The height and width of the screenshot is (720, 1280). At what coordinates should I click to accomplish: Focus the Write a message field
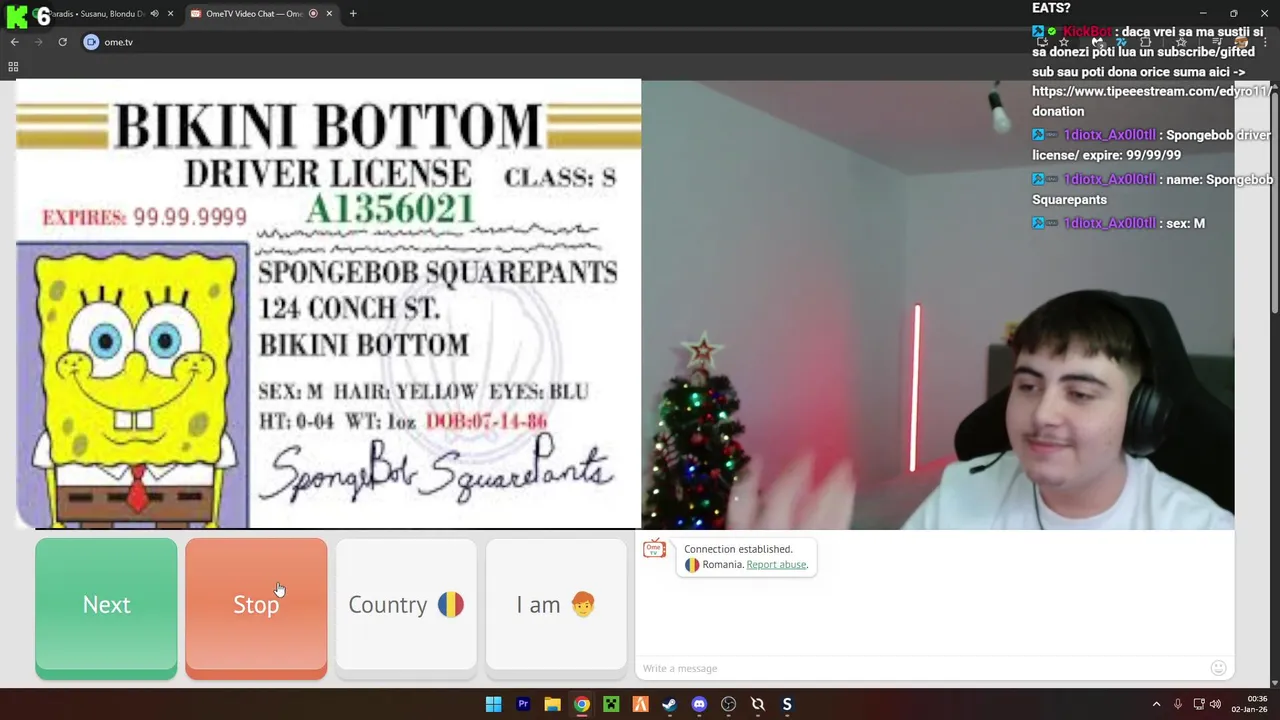click(920, 668)
